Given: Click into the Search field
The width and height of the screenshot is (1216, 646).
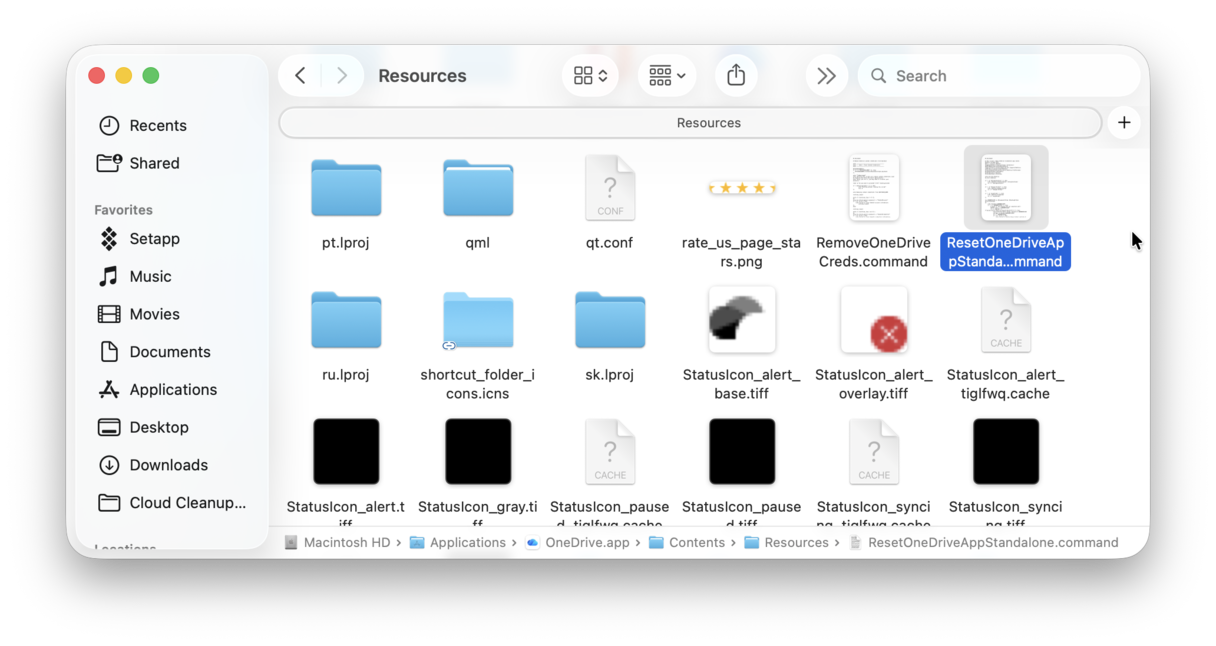Looking at the screenshot, I should 998,76.
